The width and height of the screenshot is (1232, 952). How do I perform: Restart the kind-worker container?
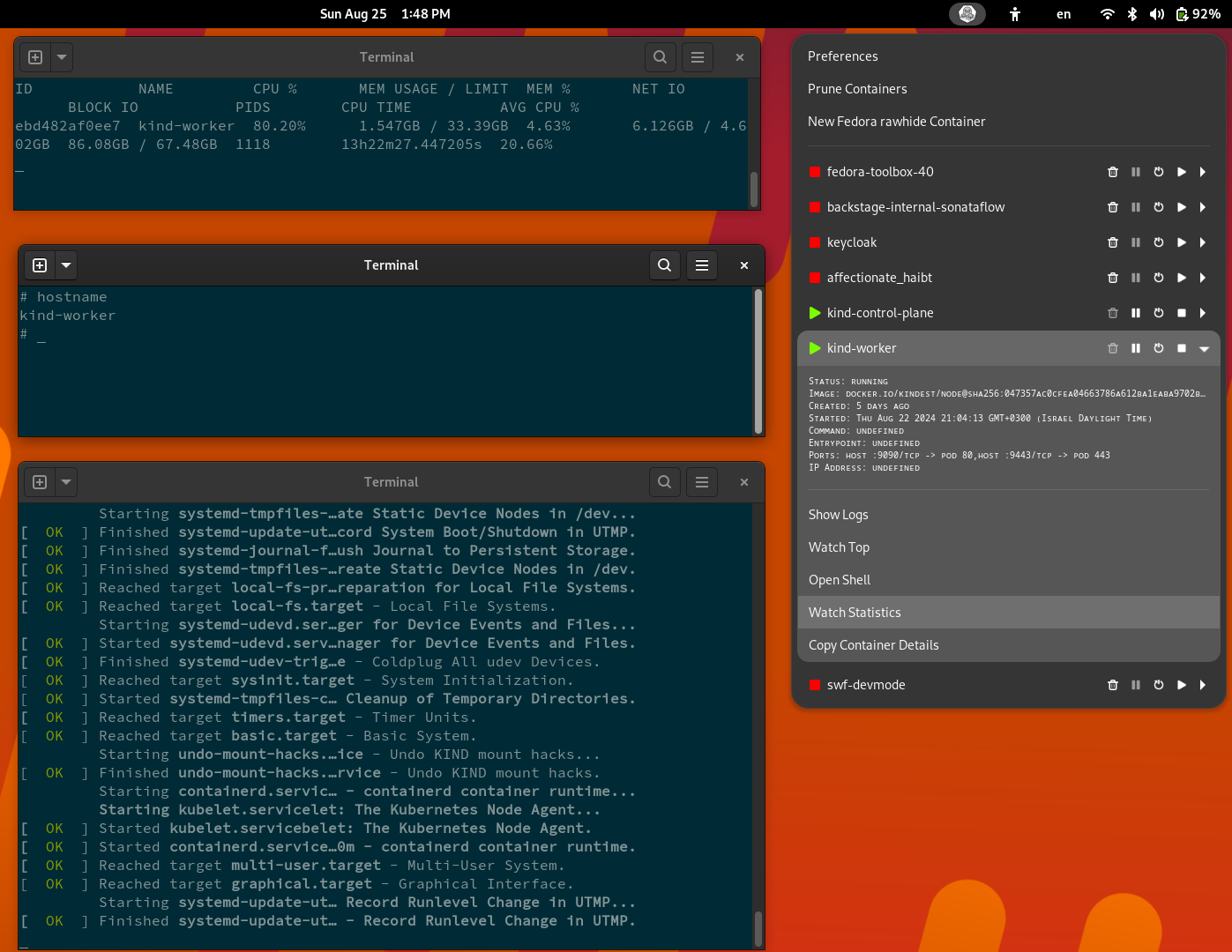click(1159, 348)
